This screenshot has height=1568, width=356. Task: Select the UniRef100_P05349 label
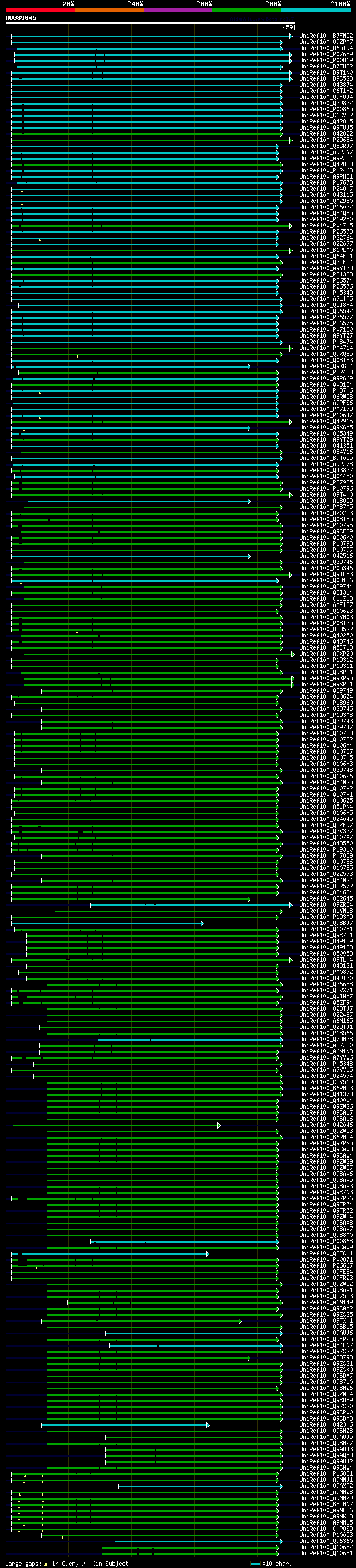(326, 293)
